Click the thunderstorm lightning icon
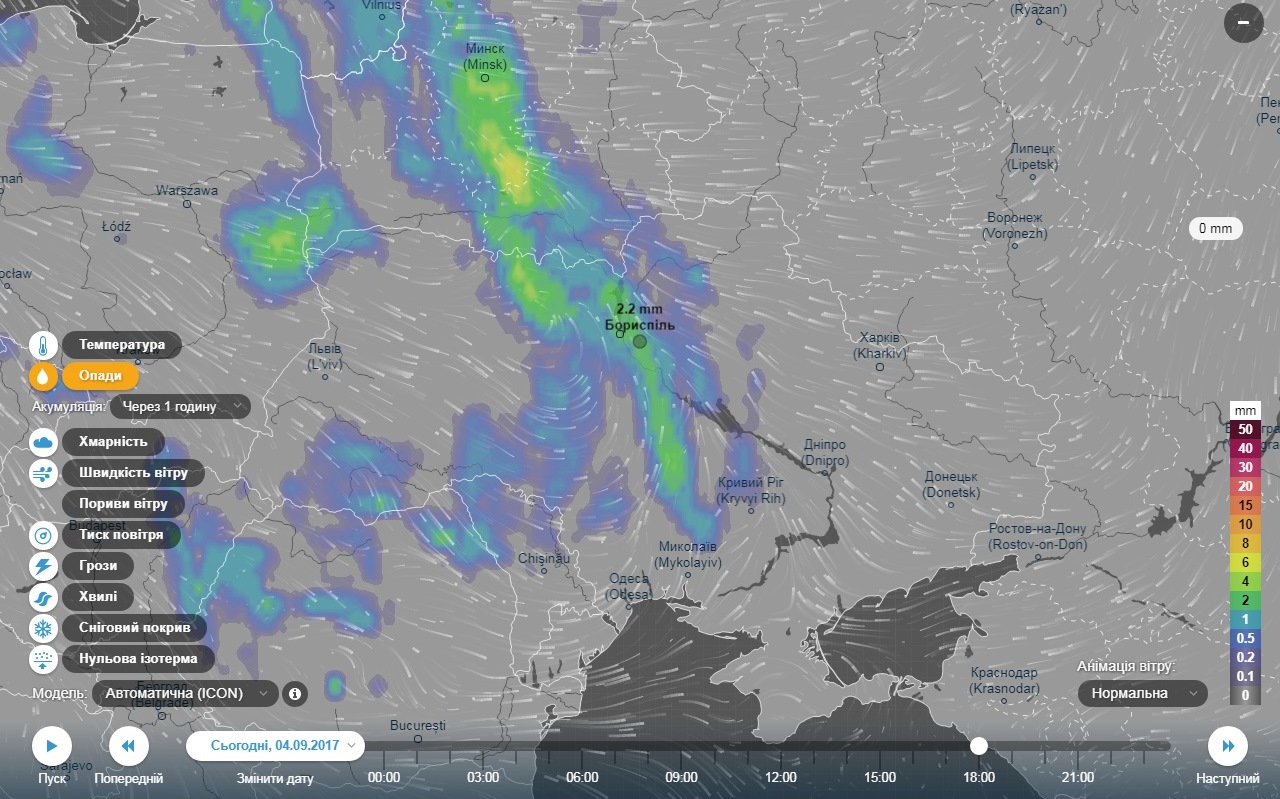The image size is (1280, 799). pos(44,567)
